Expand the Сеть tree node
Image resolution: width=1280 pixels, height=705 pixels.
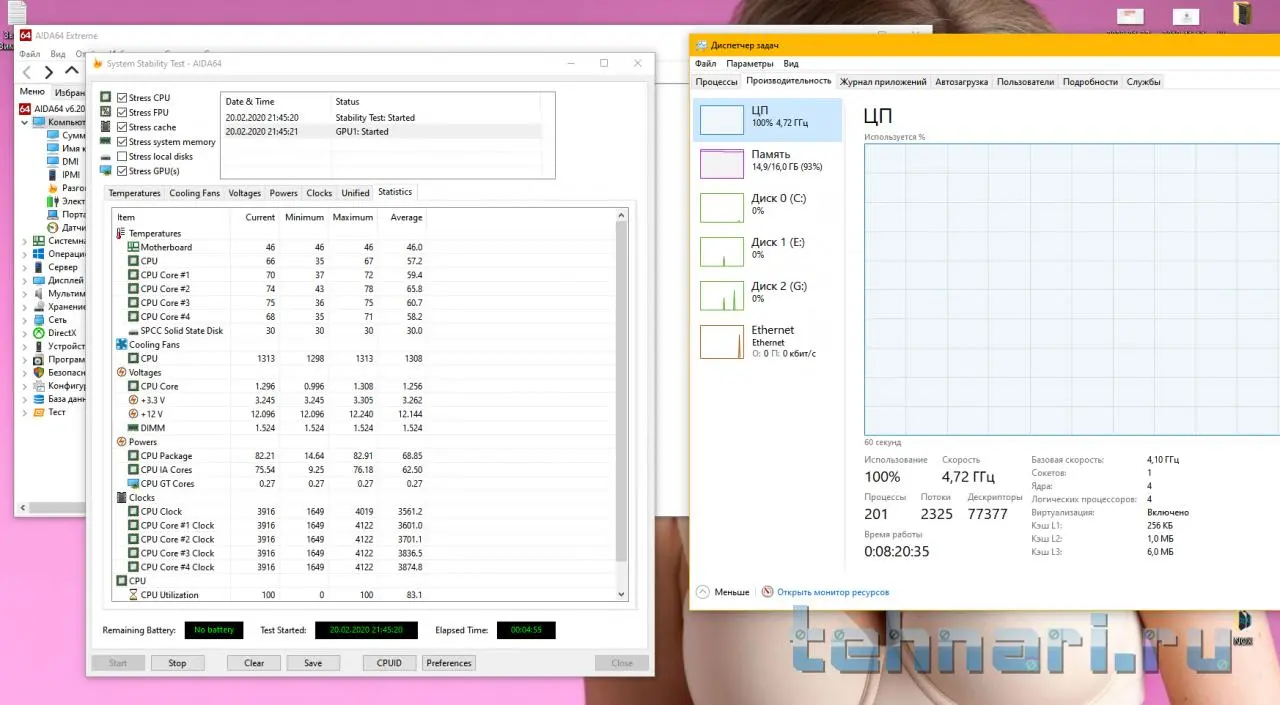[x=25, y=320]
